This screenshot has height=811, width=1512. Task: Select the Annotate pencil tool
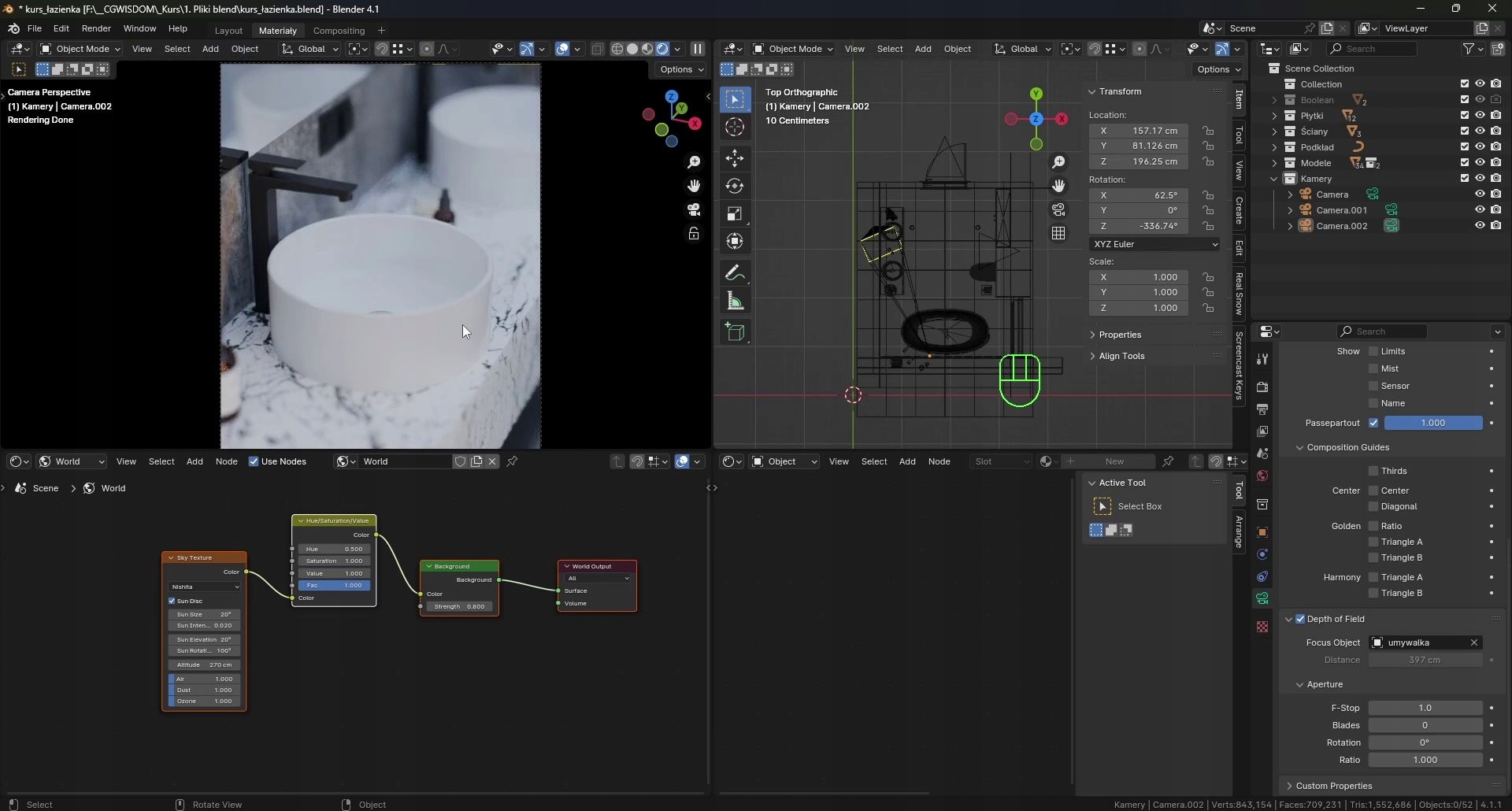[735, 273]
